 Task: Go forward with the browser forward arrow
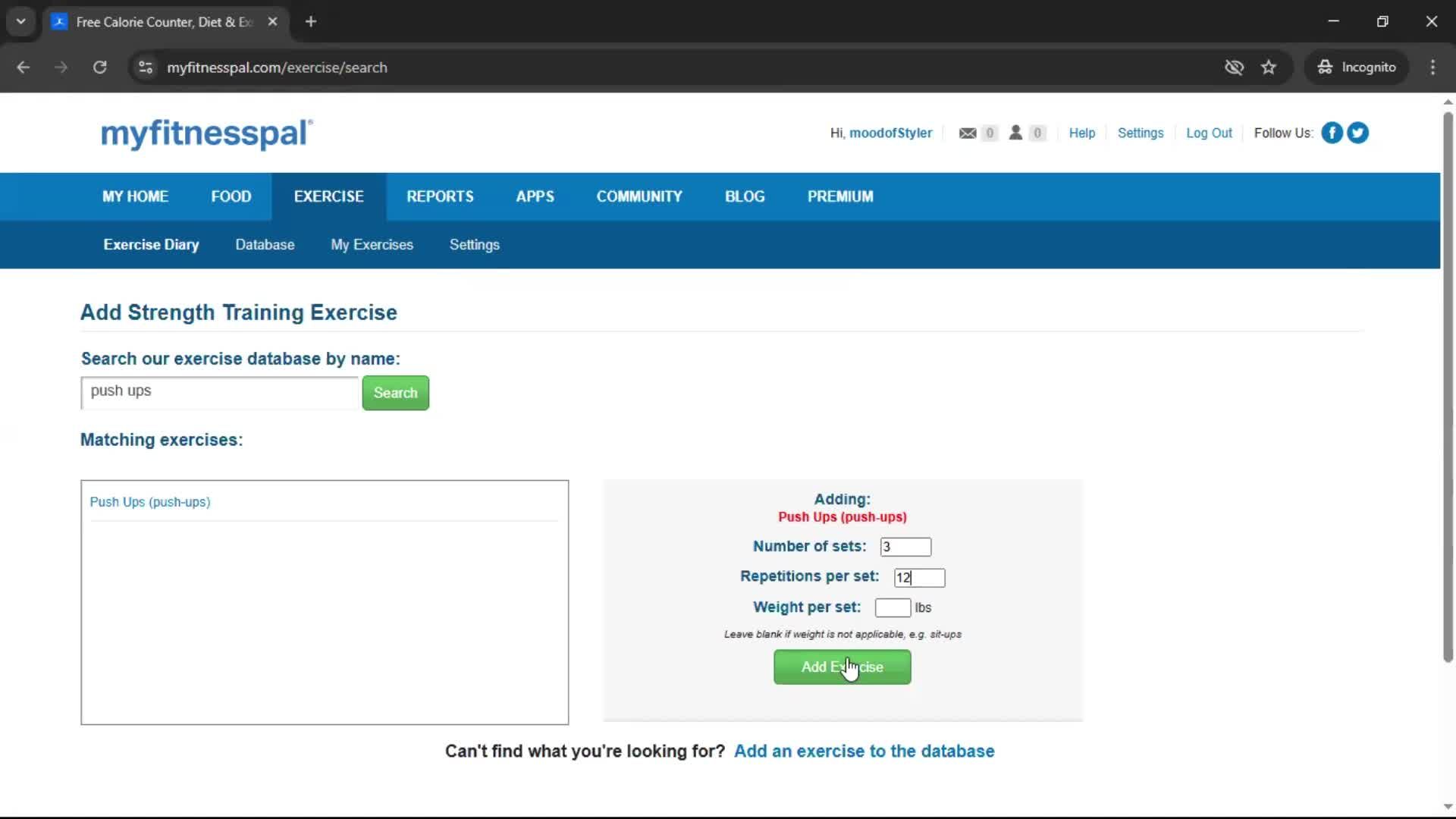coord(61,67)
